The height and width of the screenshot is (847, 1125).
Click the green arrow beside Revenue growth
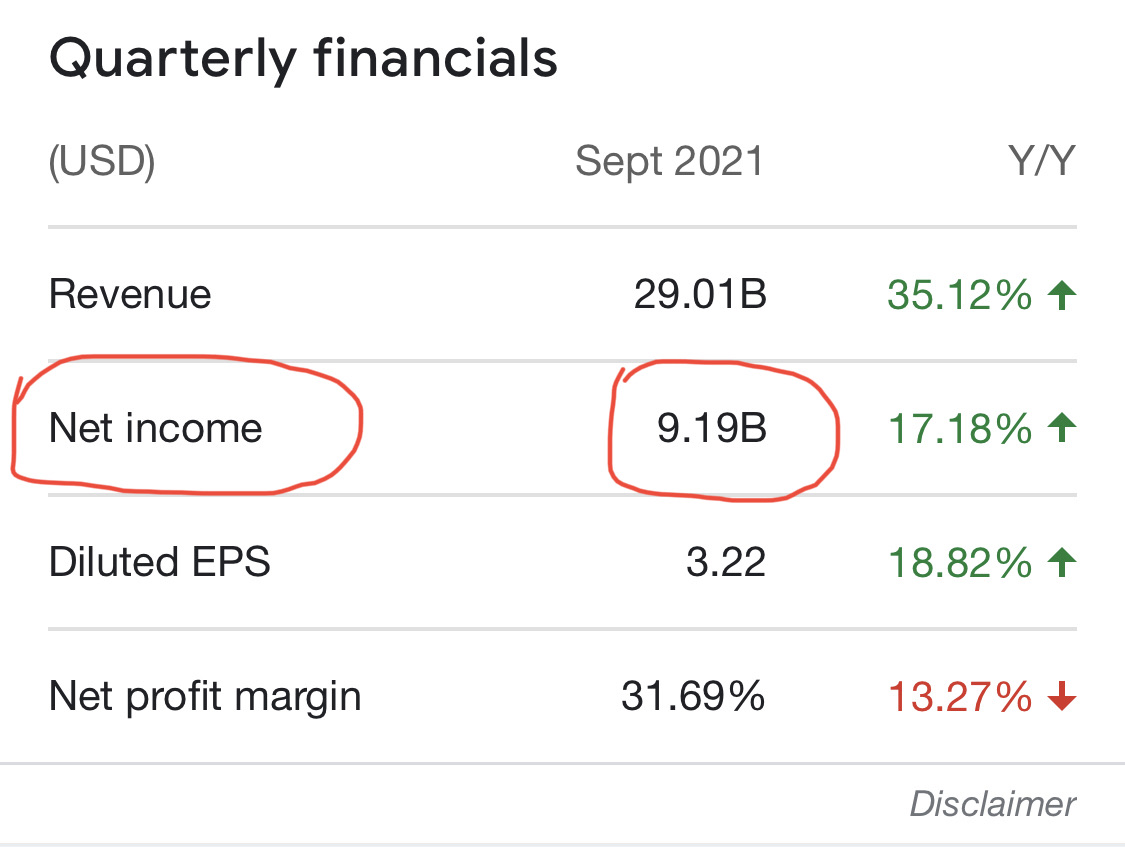coord(1061,295)
